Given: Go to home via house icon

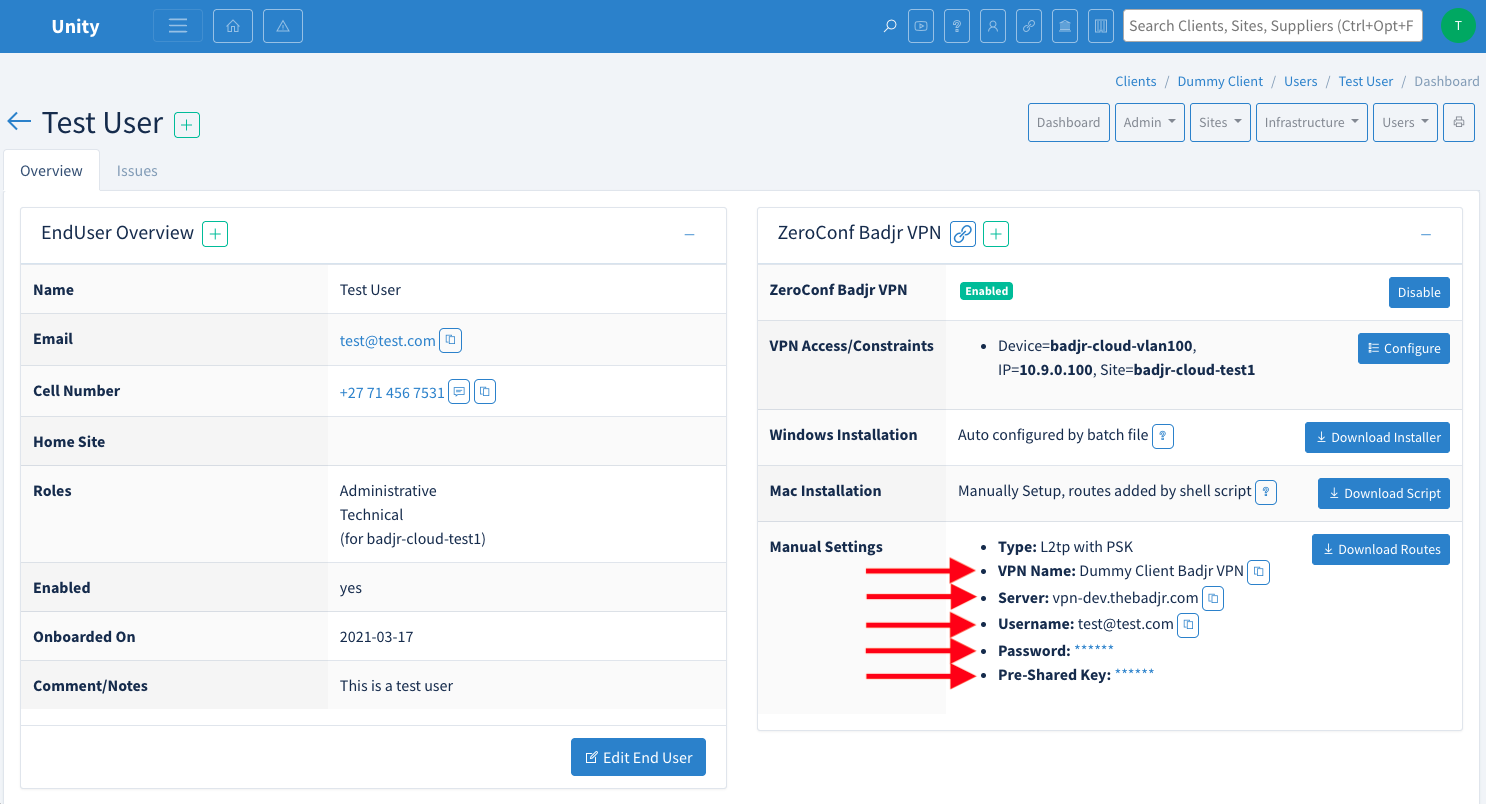Looking at the screenshot, I should [x=233, y=26].
